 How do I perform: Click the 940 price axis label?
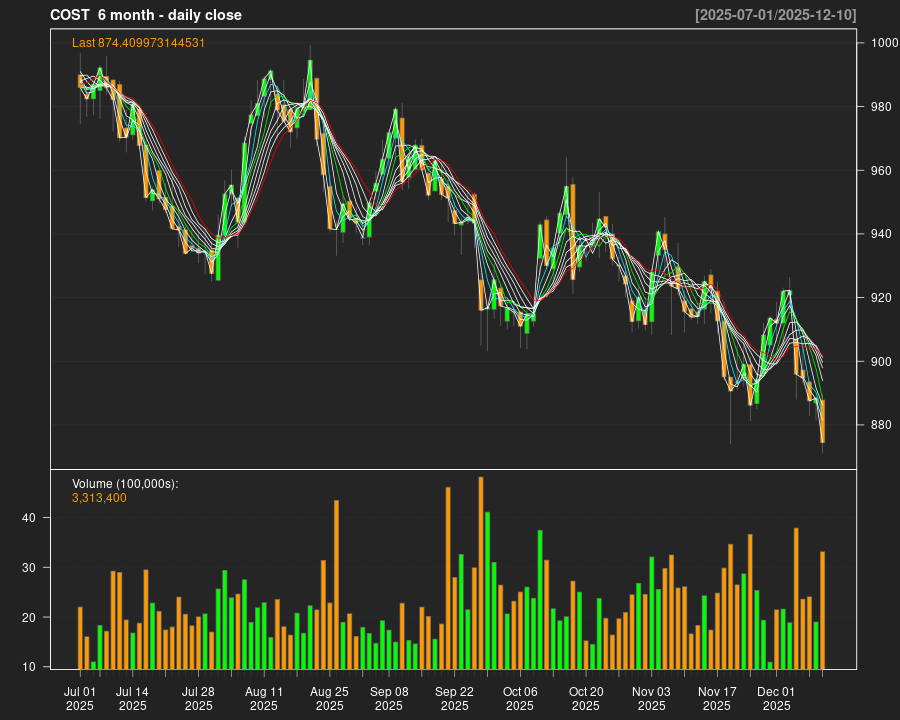coord(881,234)
